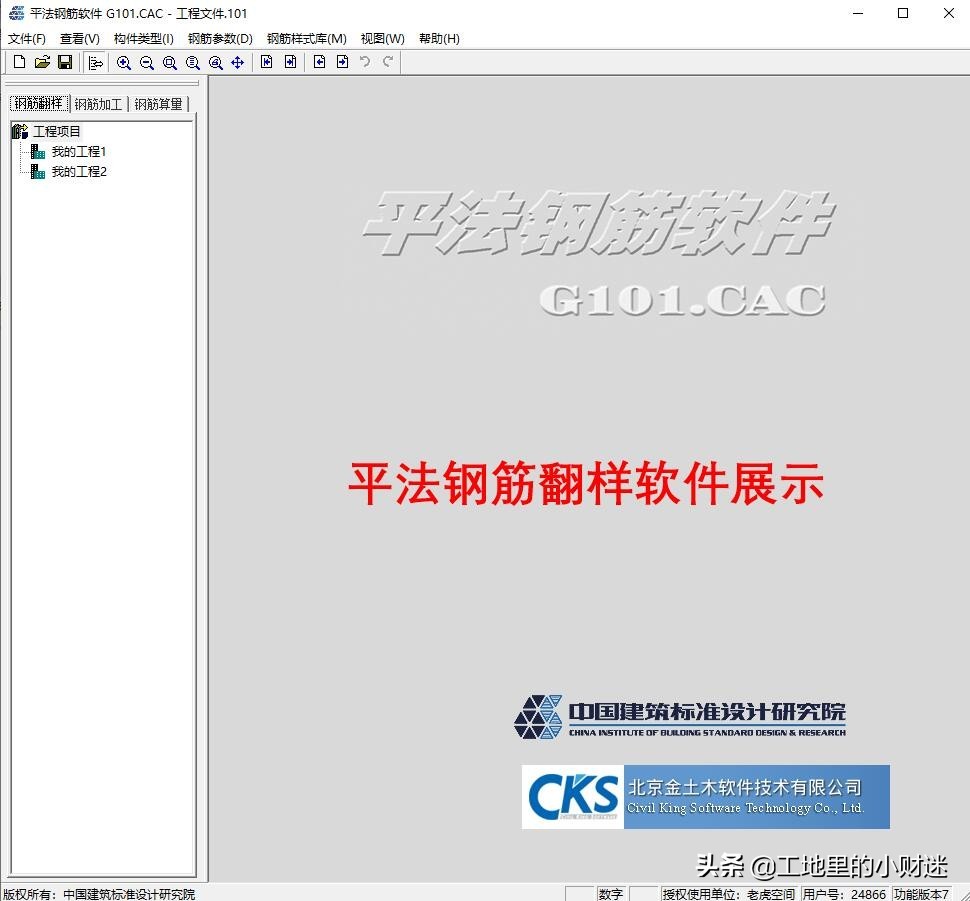Open the 视图(W) menu

click(x=382, y=39)
